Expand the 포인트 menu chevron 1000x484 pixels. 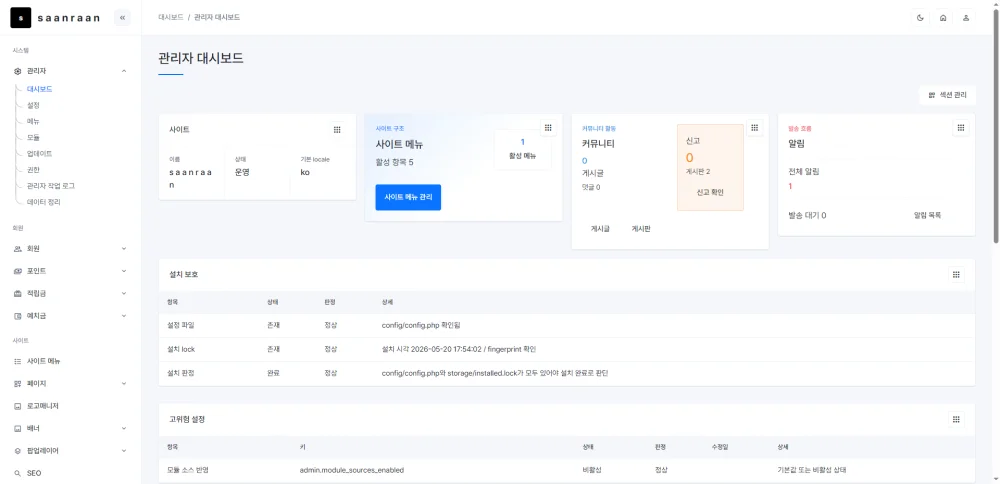pos(124,271)
